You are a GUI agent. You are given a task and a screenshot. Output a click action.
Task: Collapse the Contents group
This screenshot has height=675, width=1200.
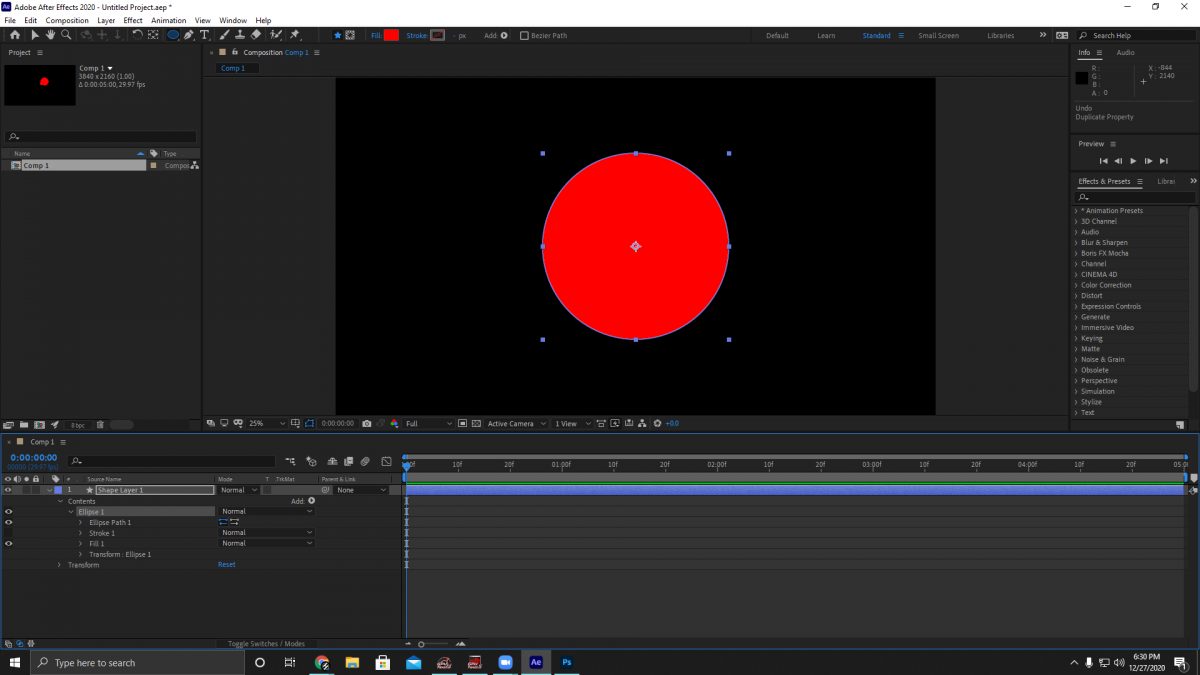point(60,501)
